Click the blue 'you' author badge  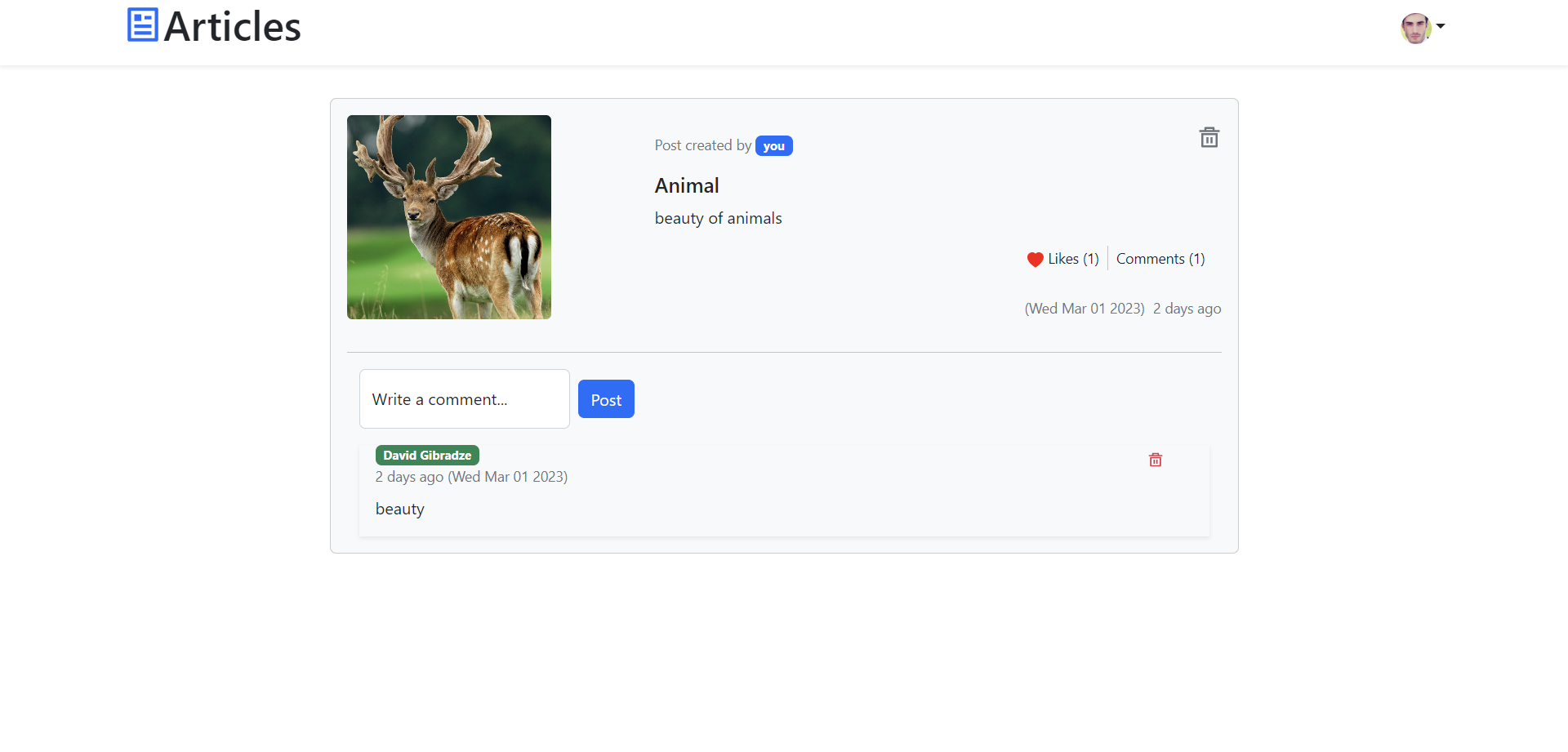tap(773, 145)
